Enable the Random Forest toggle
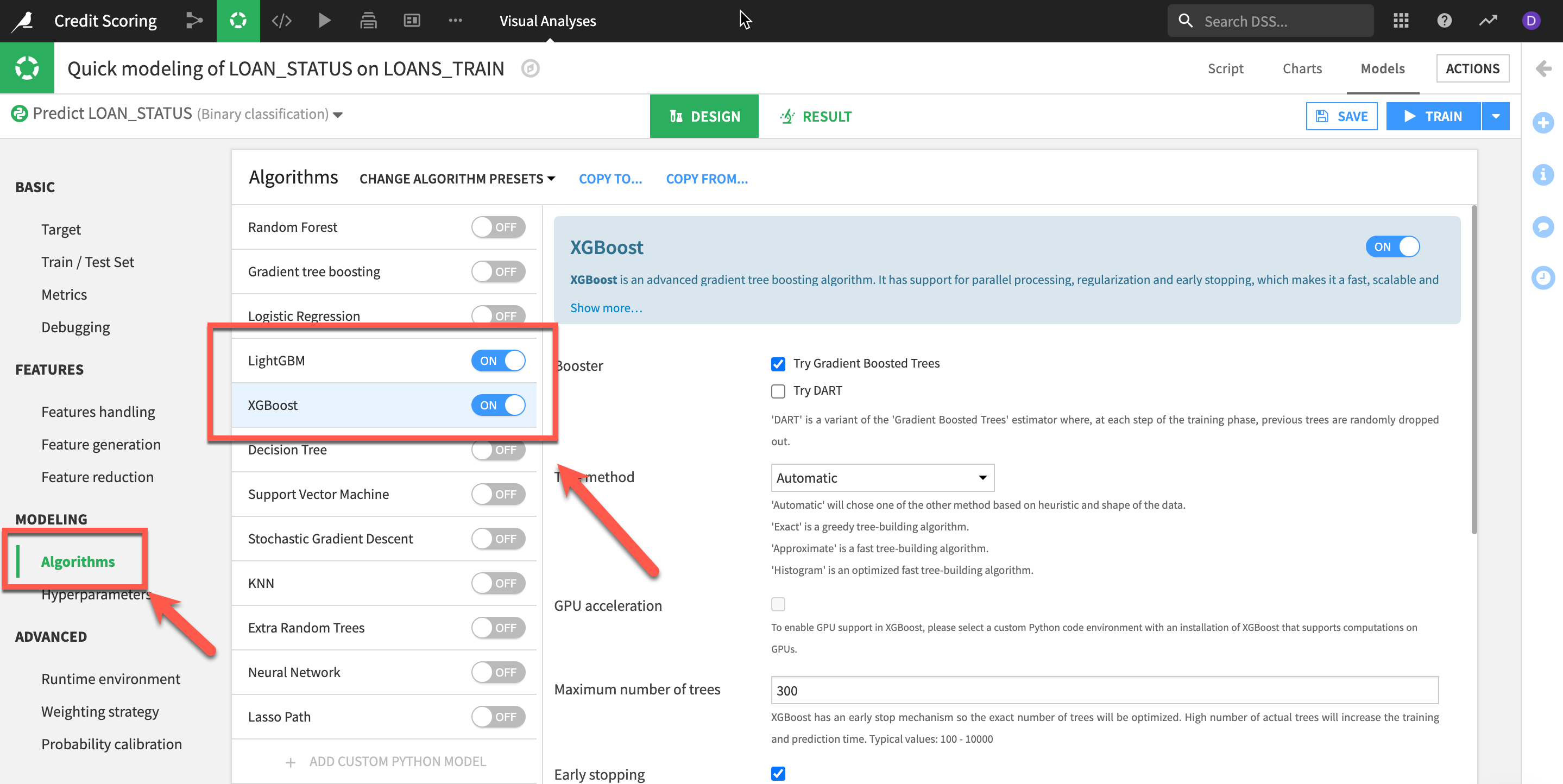Screen dimensions: 1563x784 pyautogui.click(x=497, y=227)
